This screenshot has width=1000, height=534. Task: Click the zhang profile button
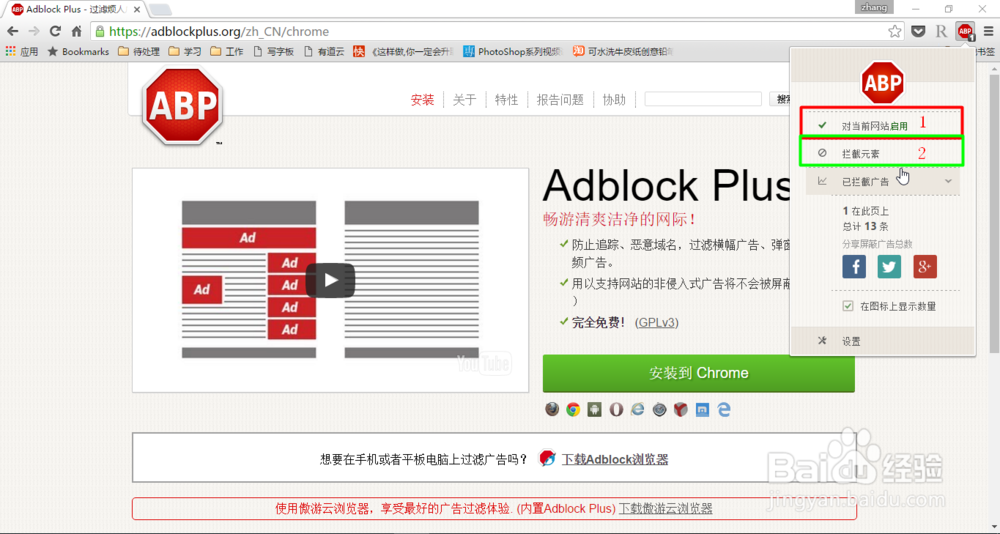pyautogui.click(x=874, y=7)
